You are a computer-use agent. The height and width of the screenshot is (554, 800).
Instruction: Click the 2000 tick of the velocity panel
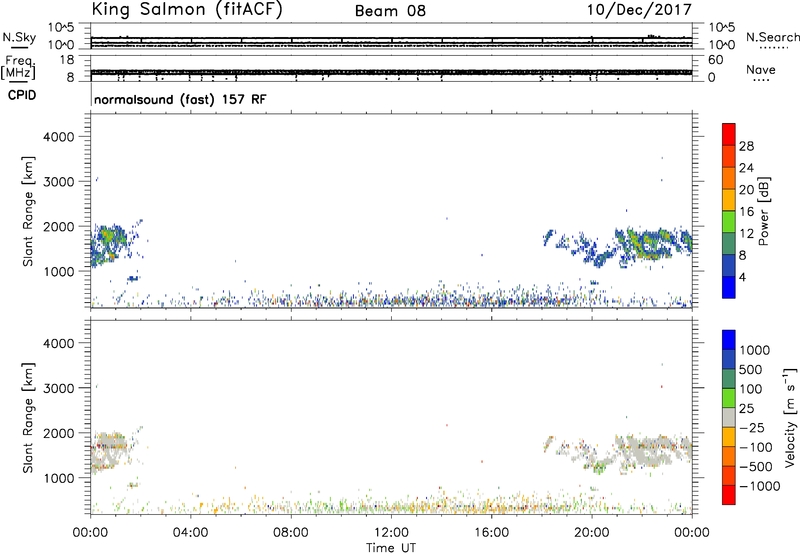(58, 433)
